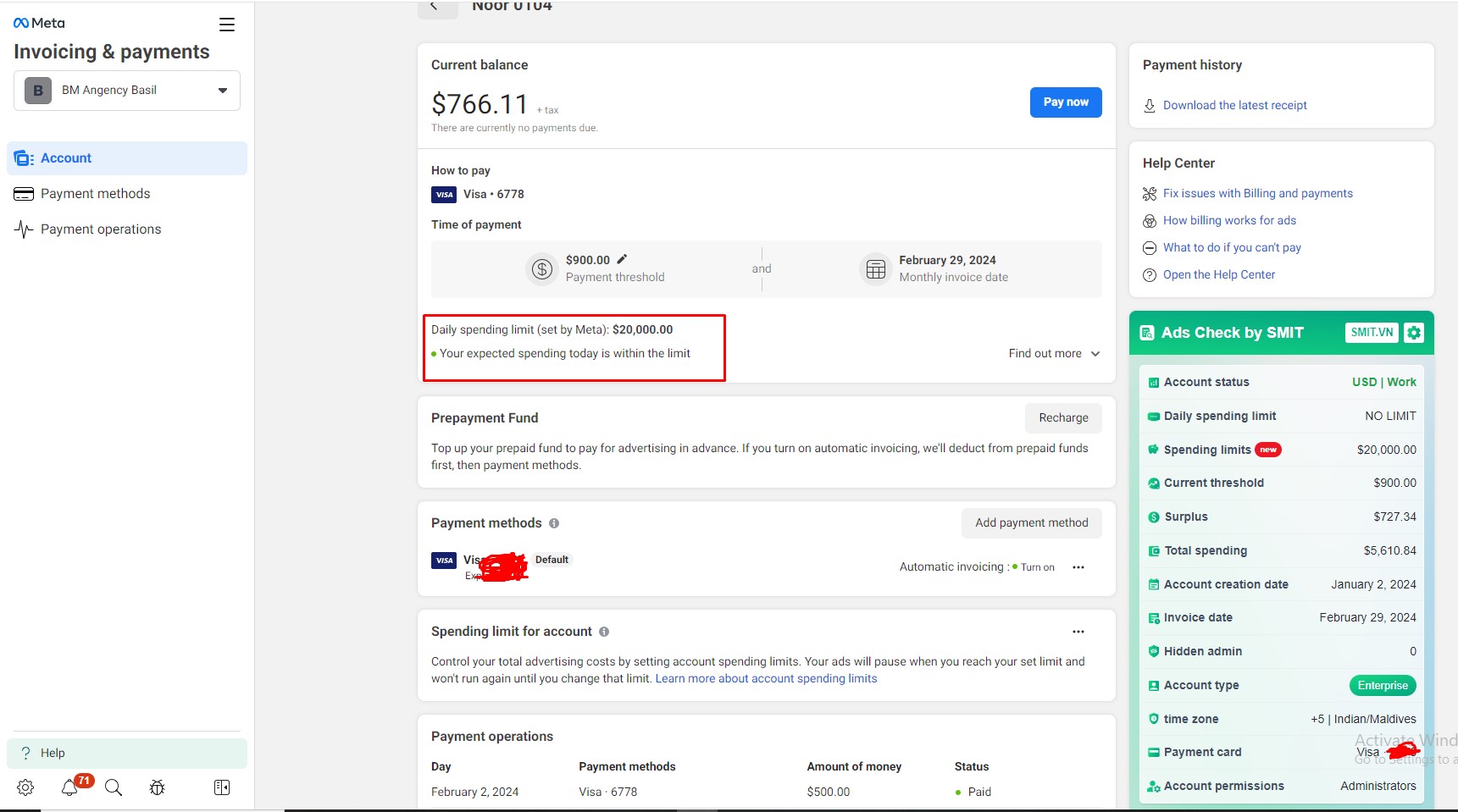The height and width of the screenshot is (812, 1458).
Task: Click the Hidden admin shield icon
Action: pos(1153,651)
